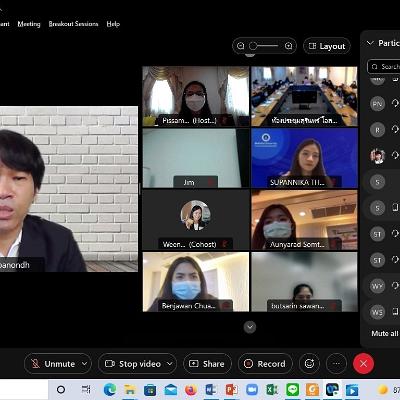Click headset icon next to WY
This screenshot has height=400, width=400.
(x=395, y=286)
